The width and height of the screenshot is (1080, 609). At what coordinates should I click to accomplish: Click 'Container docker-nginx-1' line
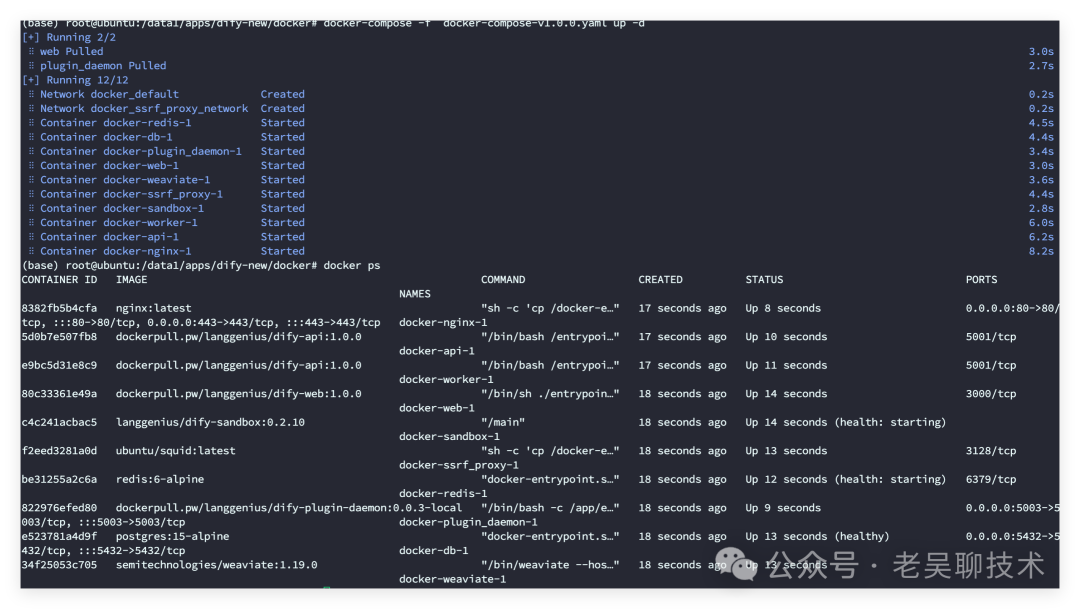pyautogui.click(x=116, y=251)
